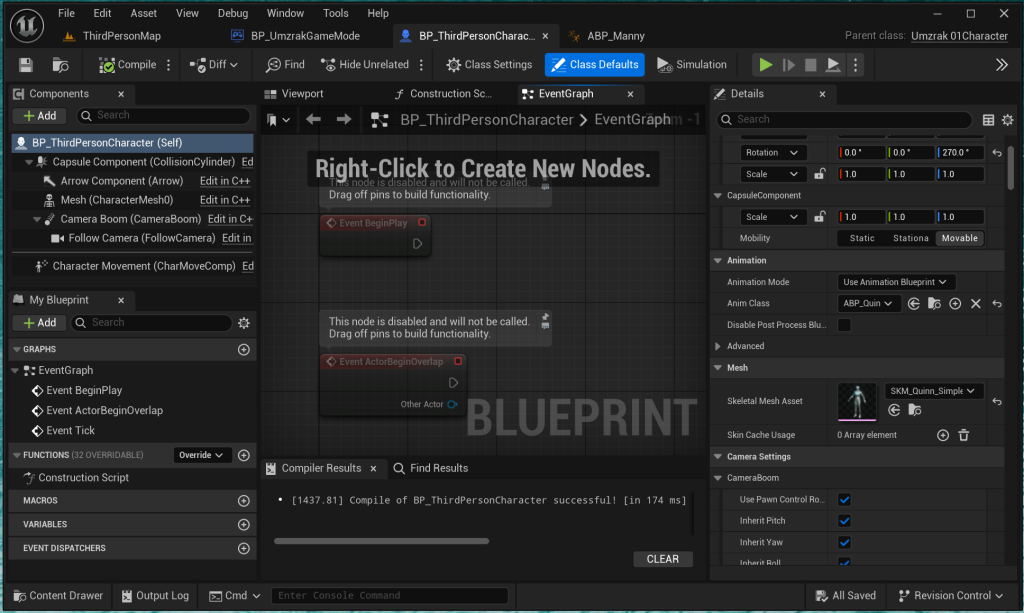Open Umzrak01Character parent class link

[x=959, y=36]
